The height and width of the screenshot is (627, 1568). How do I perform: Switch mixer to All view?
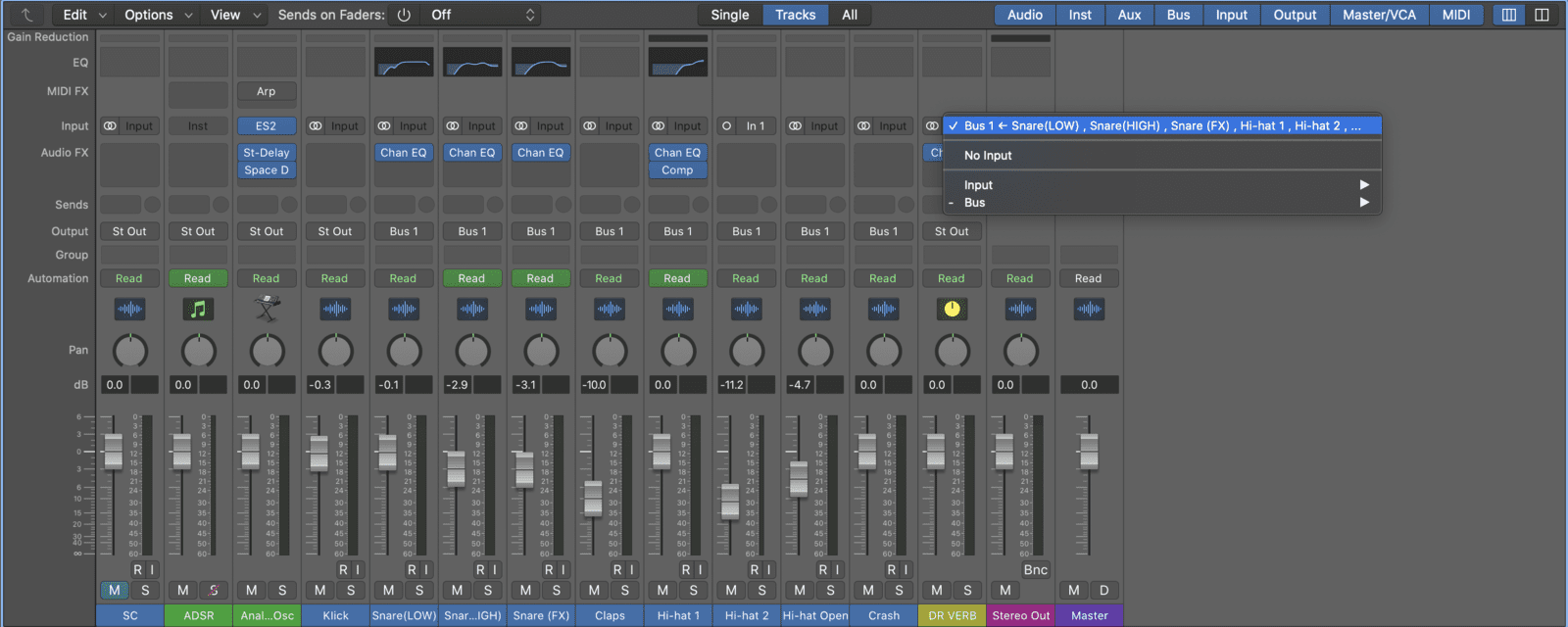pyautogui.click(x=850, y=15)
